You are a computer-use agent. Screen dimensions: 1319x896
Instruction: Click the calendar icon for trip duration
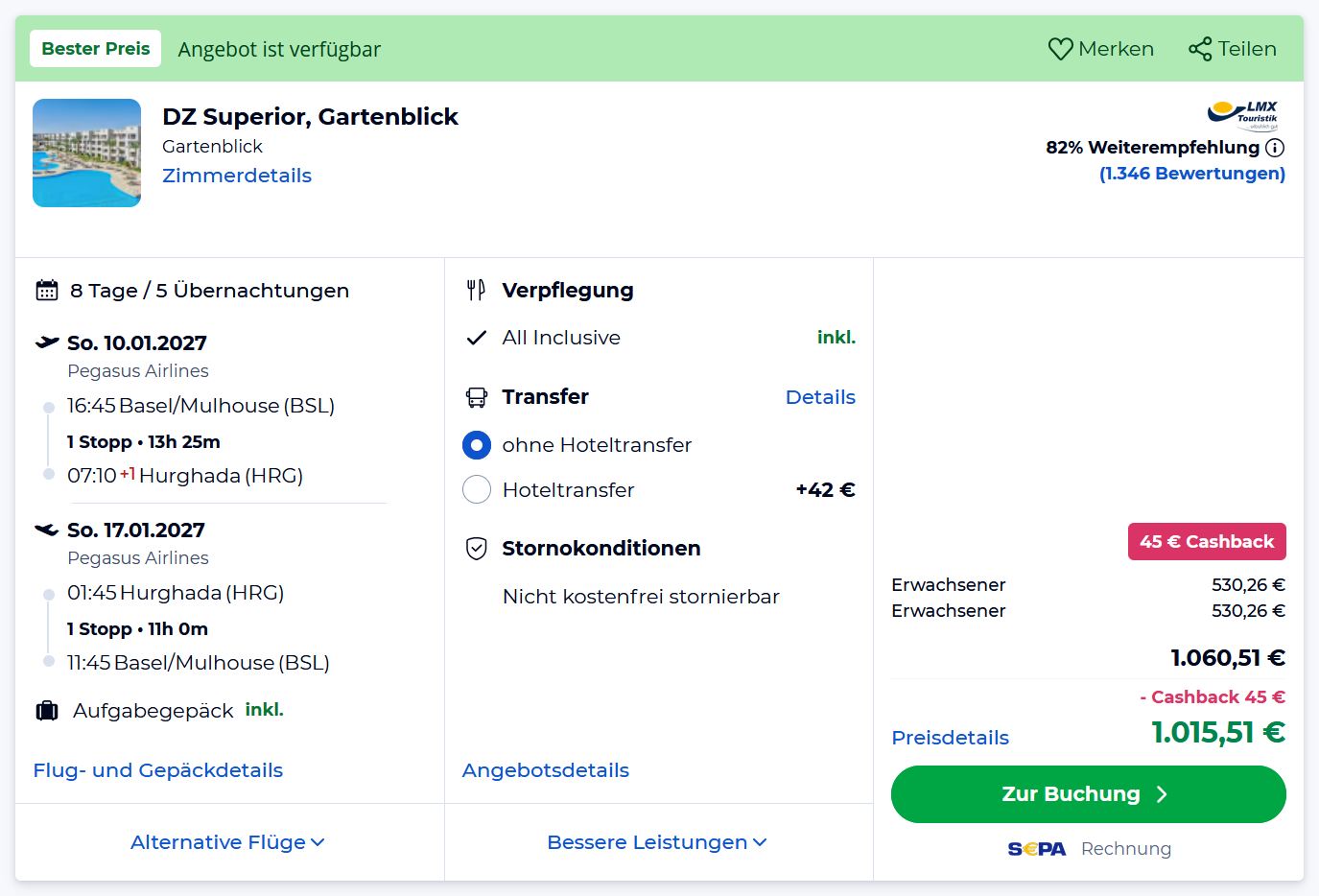47,291
